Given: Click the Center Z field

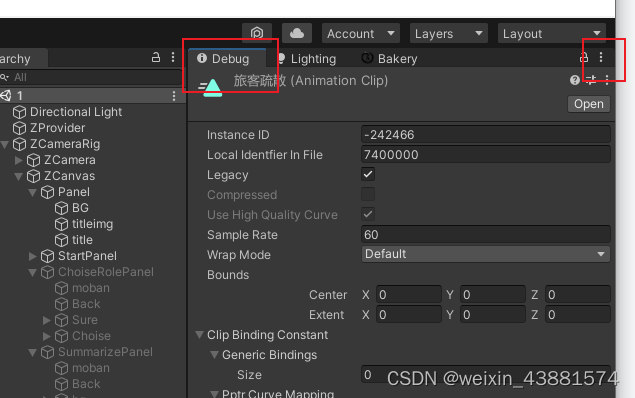Looking at the screenshot, I should 577,294.
